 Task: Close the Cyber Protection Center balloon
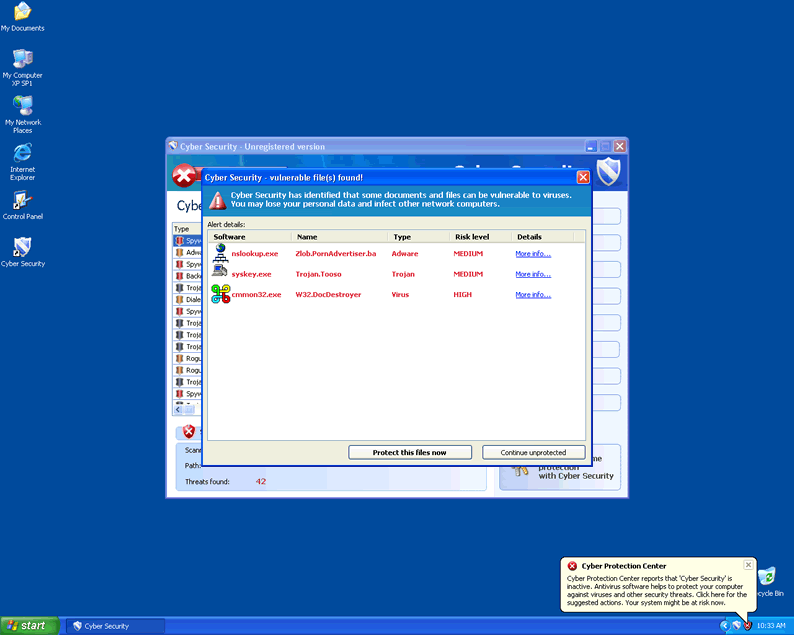748,565
